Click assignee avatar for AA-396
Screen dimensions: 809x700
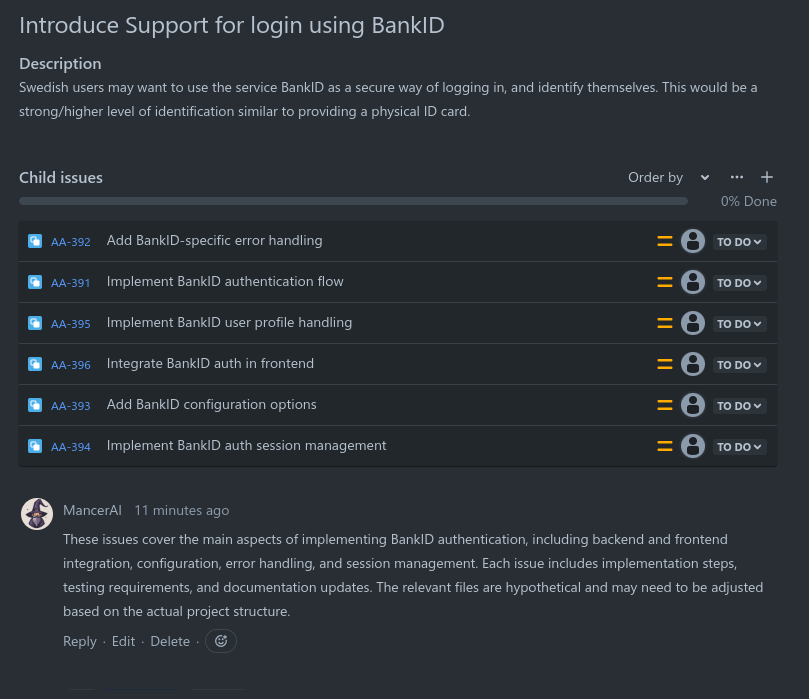click(x=693, y=364)
